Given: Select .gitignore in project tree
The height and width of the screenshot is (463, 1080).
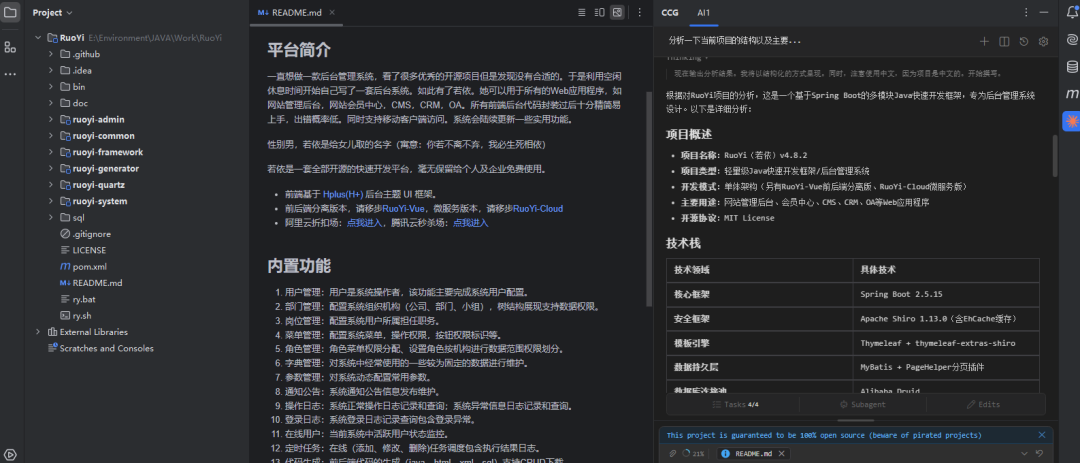Looking at the screenshot, I should (85, 234).
